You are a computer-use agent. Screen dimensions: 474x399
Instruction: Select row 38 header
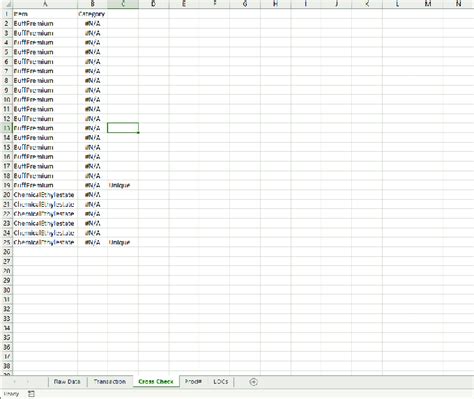click(x=6, y=366)
